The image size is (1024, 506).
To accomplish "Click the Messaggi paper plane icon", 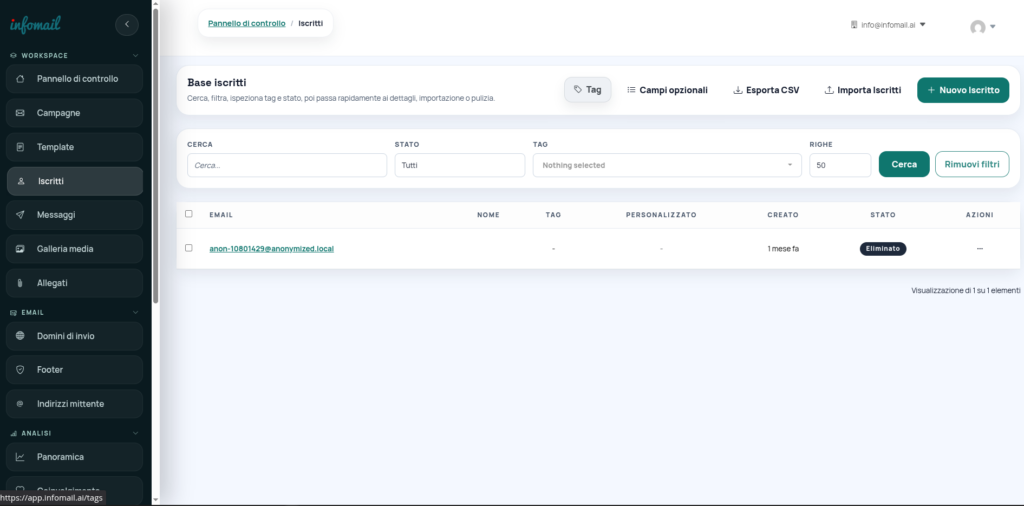I will pyautogui.click(x=20, y=215).
